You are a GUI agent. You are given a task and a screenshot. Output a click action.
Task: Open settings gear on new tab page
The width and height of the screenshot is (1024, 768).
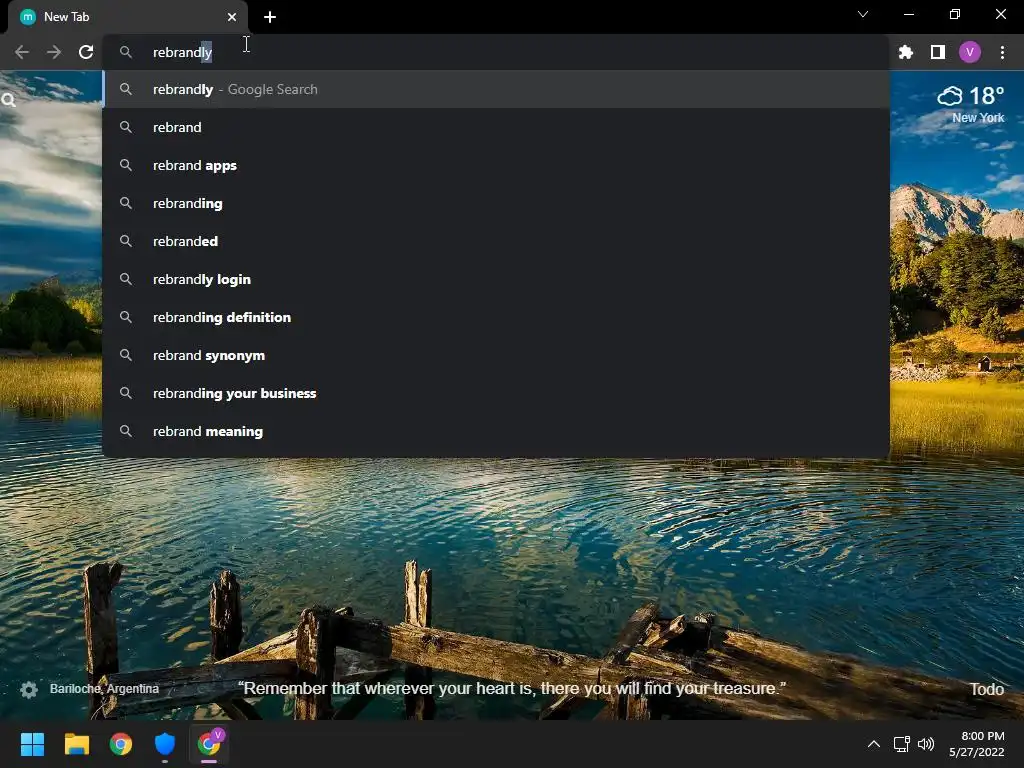(x=29, y=690)
